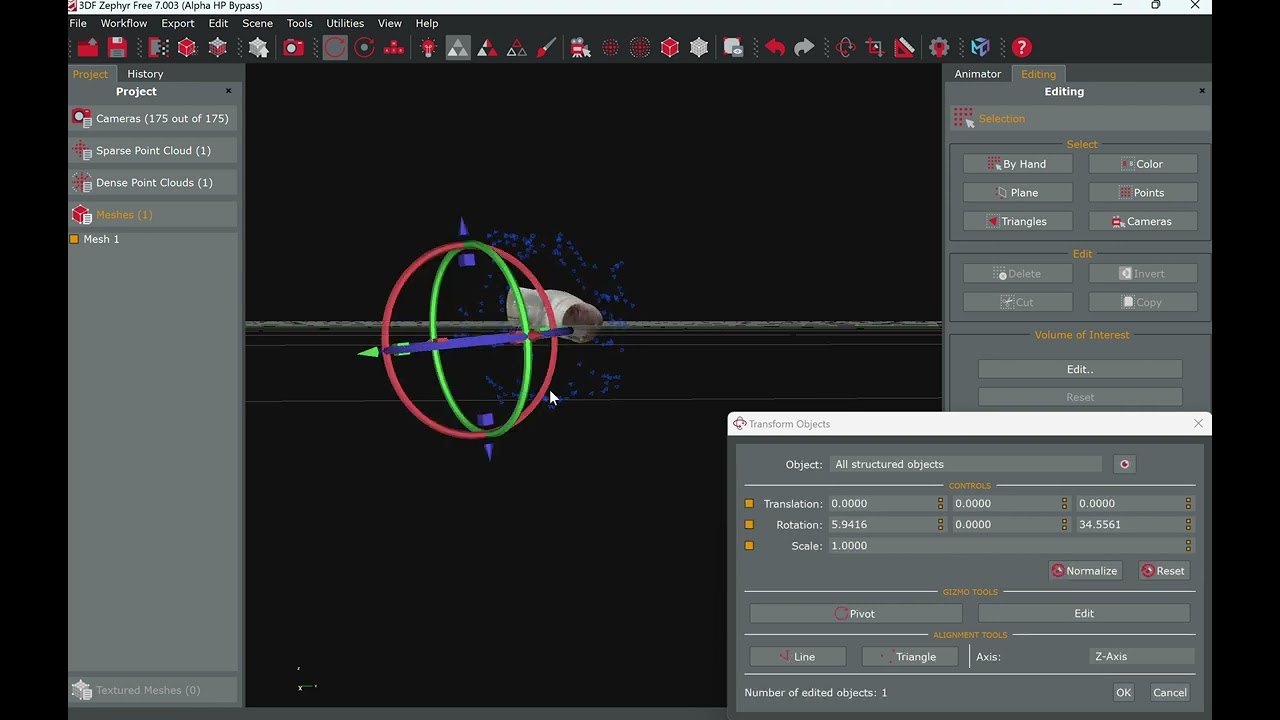Click the stepper on Rotation 5.9416 field
Viewport: 1280px width, 720px height.
[940, 525]
